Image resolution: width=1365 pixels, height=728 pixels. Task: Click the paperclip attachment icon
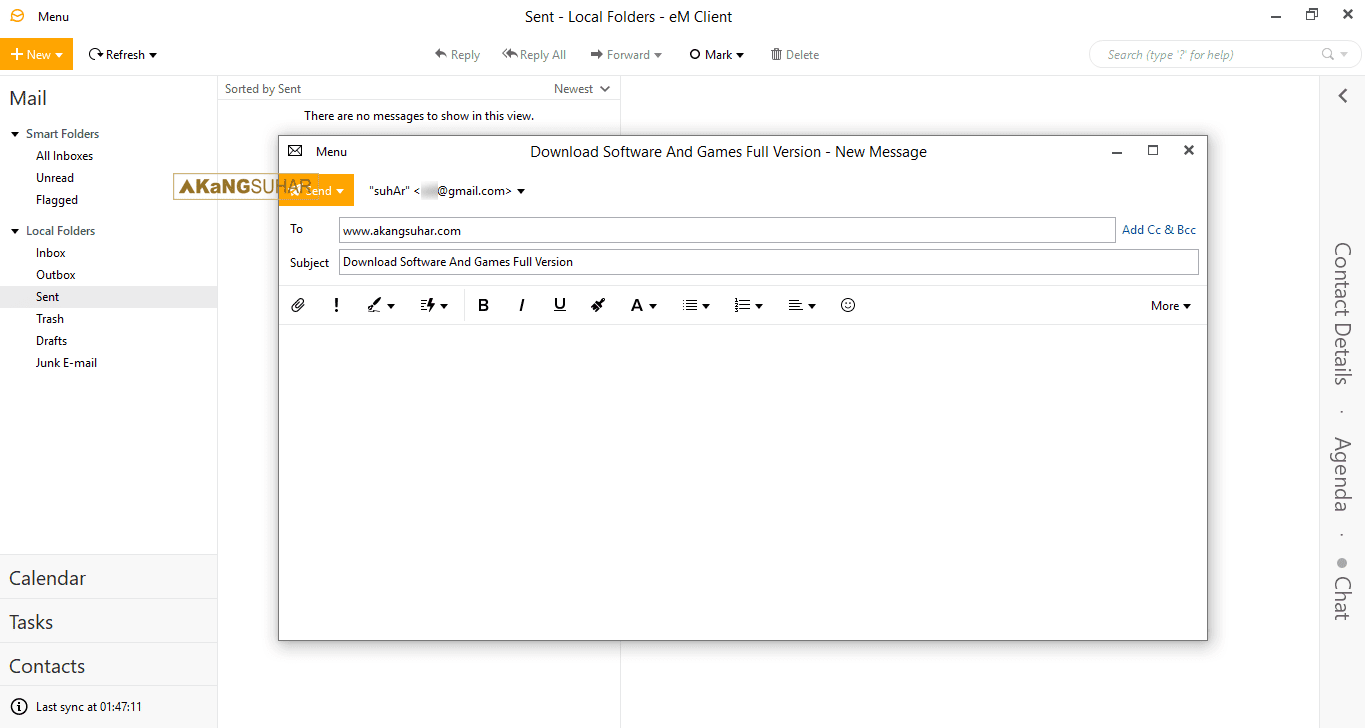[298, 305]
